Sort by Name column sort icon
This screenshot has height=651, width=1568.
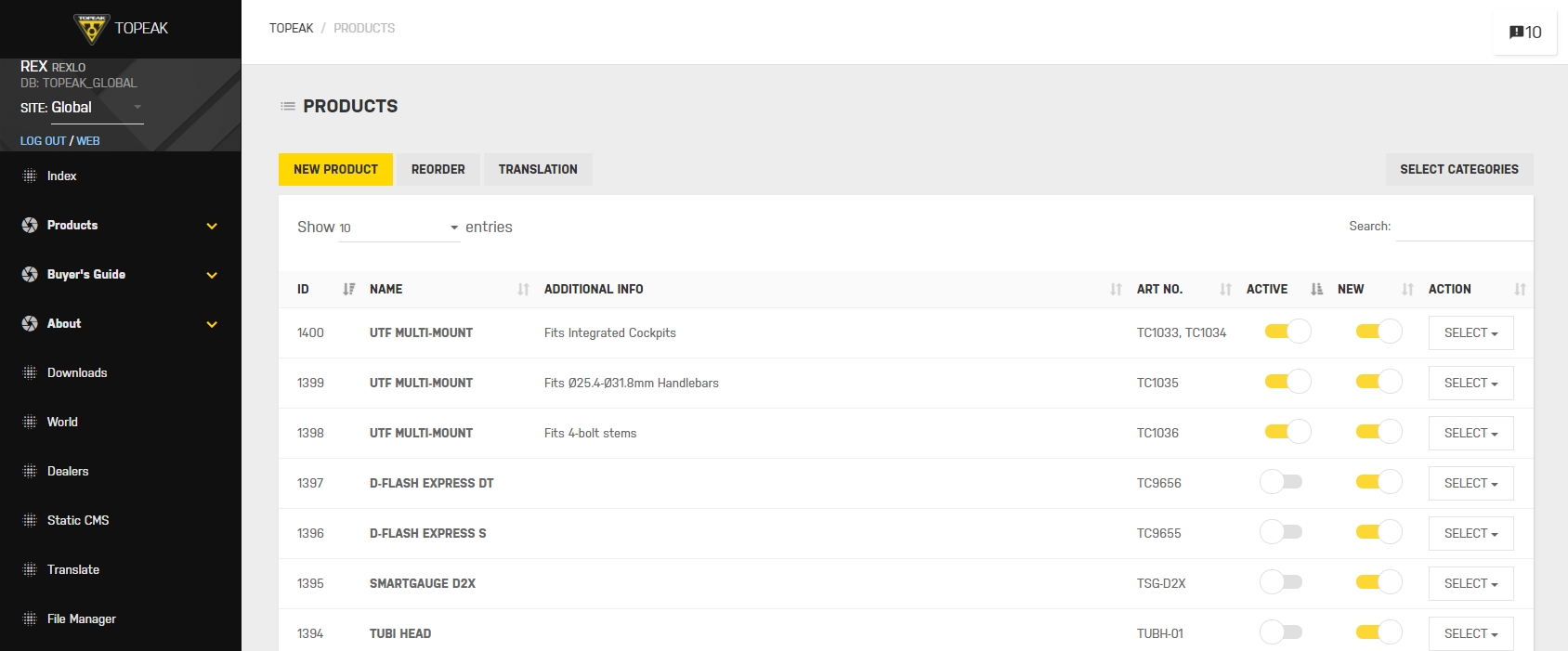point(523,289)
